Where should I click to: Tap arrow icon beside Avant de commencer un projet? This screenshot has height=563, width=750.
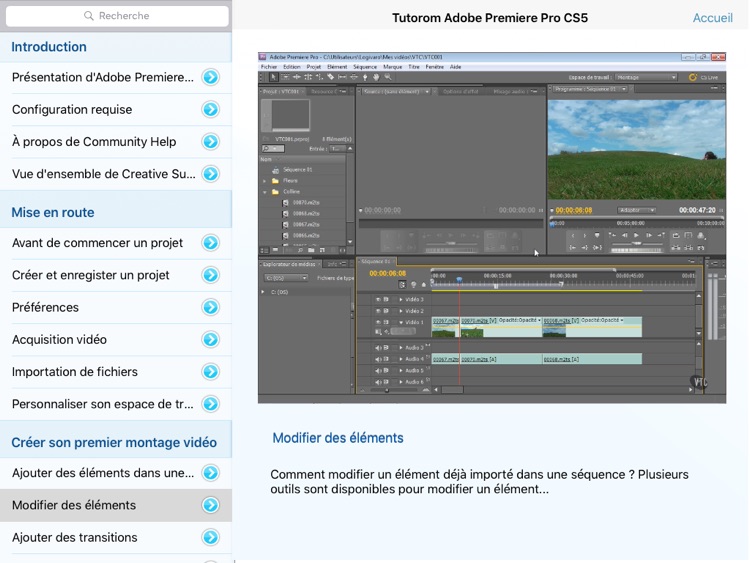pos(210,243)
